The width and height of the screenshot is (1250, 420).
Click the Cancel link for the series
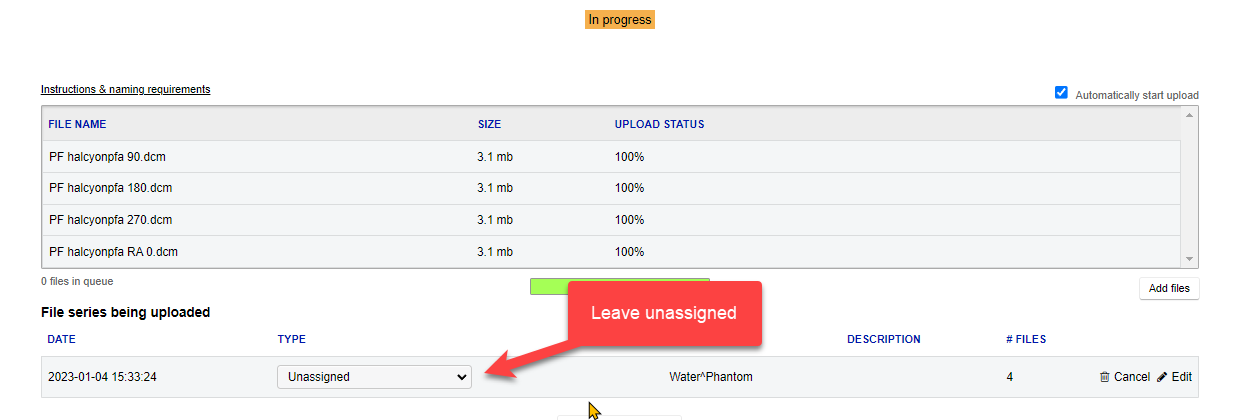click(x=1131, y=377)
